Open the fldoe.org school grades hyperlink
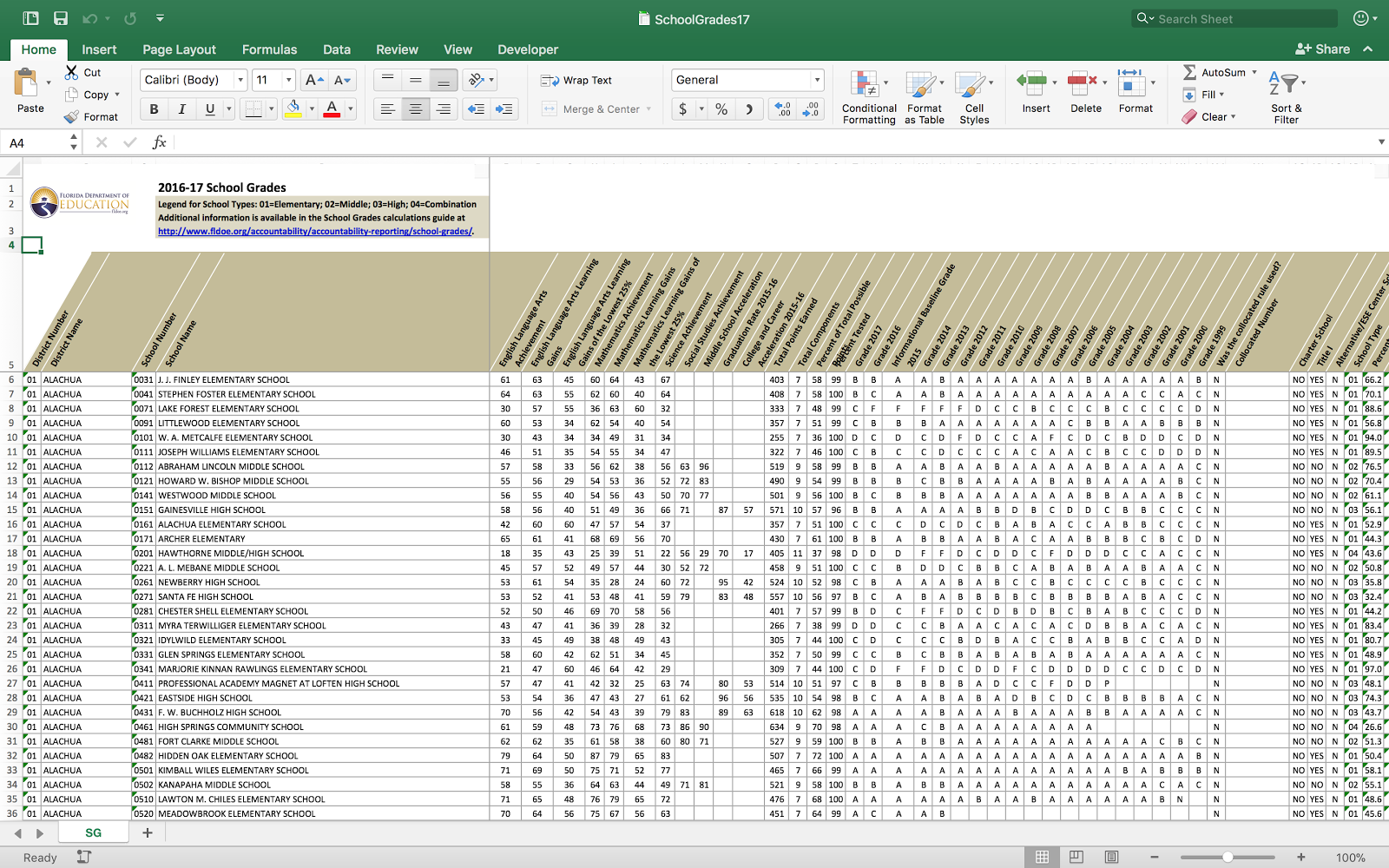Image resolution: width=1389 pixels, height=868 pixels. click(315, 232)
